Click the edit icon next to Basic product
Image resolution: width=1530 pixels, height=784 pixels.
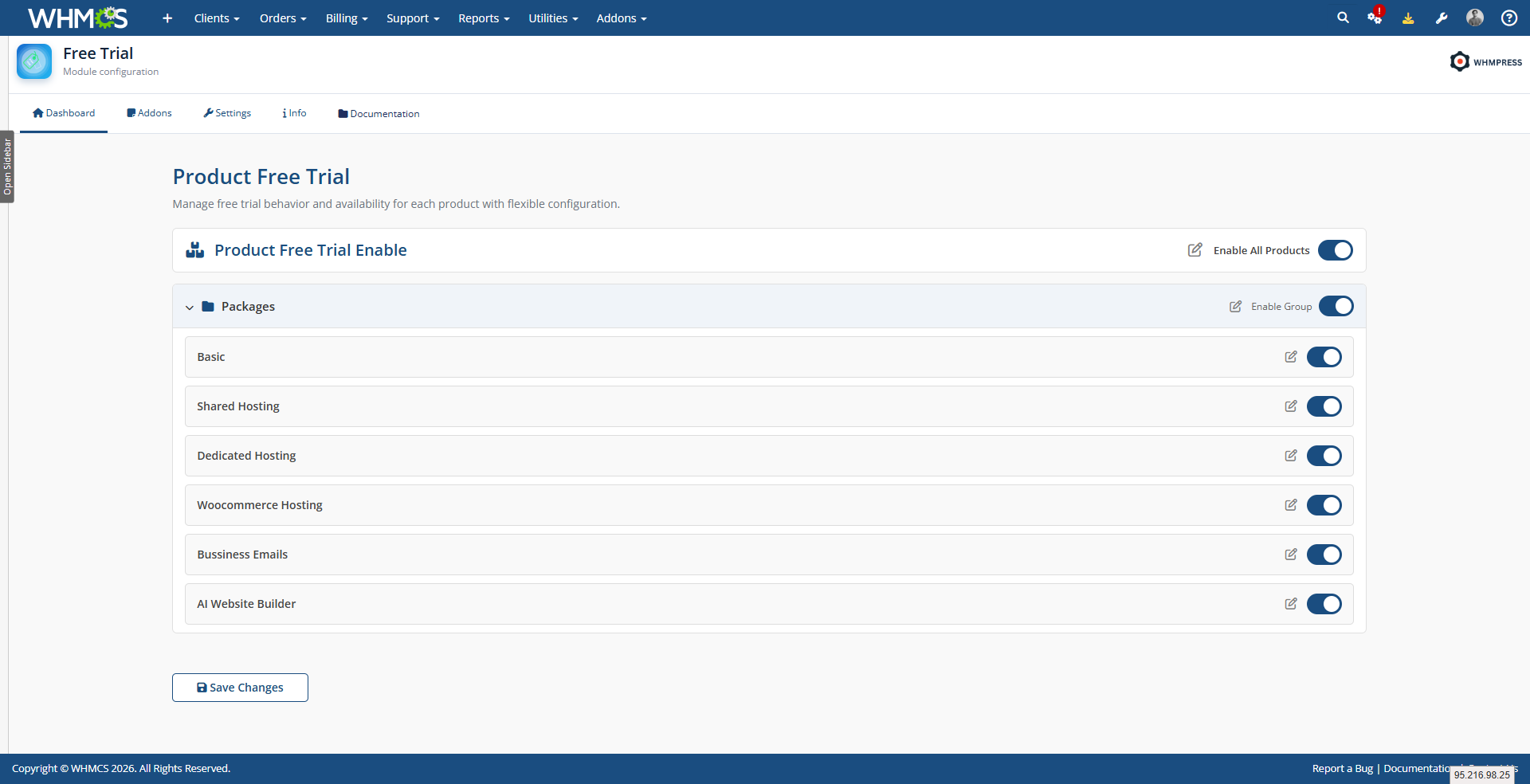pos(1291,357)
